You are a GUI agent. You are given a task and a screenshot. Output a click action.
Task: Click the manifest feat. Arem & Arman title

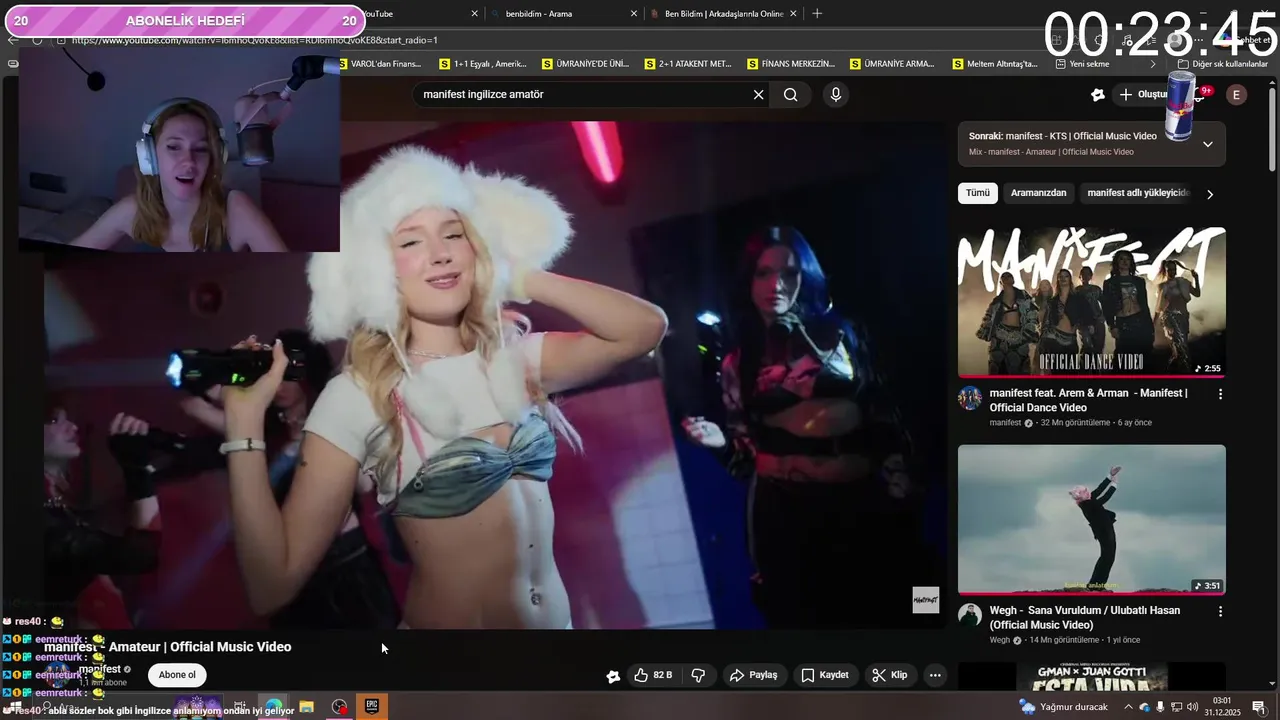click(1088, 400)
